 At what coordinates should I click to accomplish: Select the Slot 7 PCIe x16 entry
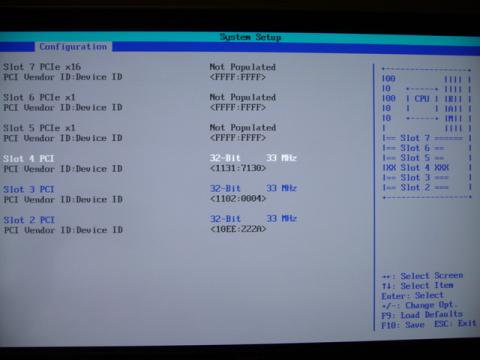pyautogui.click(x=42, y=67)
